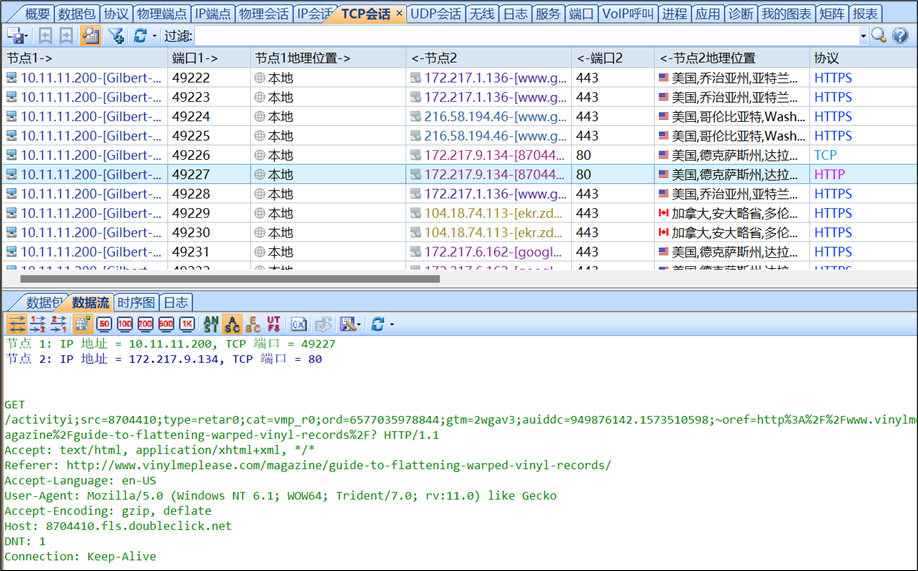Viewport: 918px width, 571px height.
Task: Open the 时序图 tab in lower panel
Action: click(136, 303)
